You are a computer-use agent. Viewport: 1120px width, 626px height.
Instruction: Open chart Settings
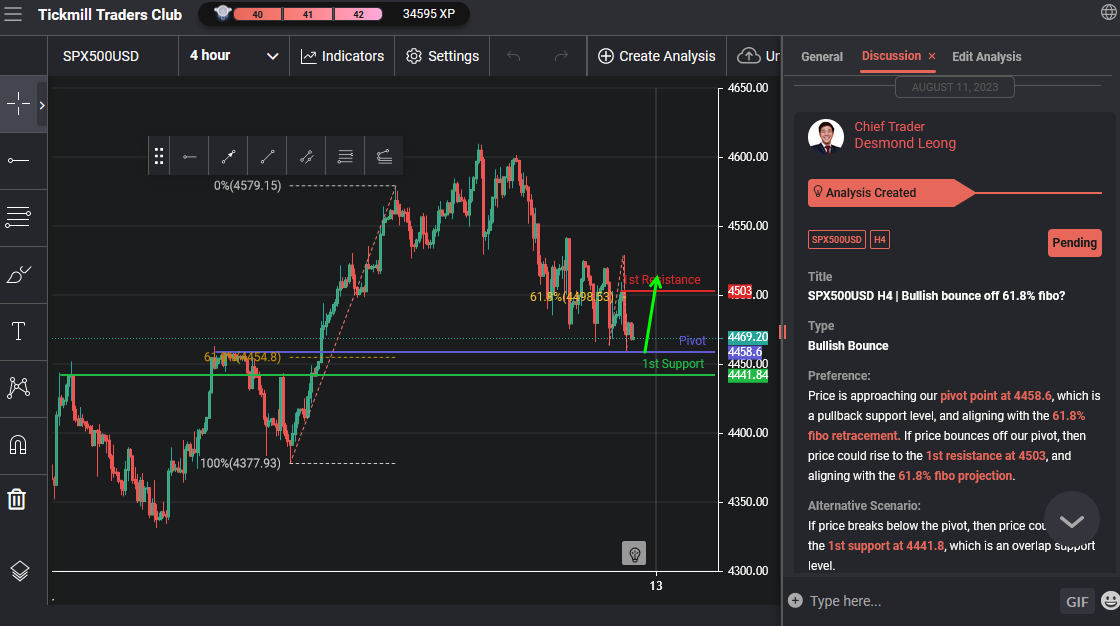(x=443, y=56)
